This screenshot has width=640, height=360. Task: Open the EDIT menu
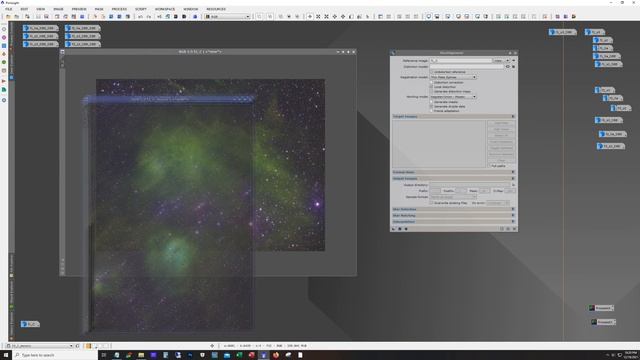pyautogui.click(x=24, y=9)
